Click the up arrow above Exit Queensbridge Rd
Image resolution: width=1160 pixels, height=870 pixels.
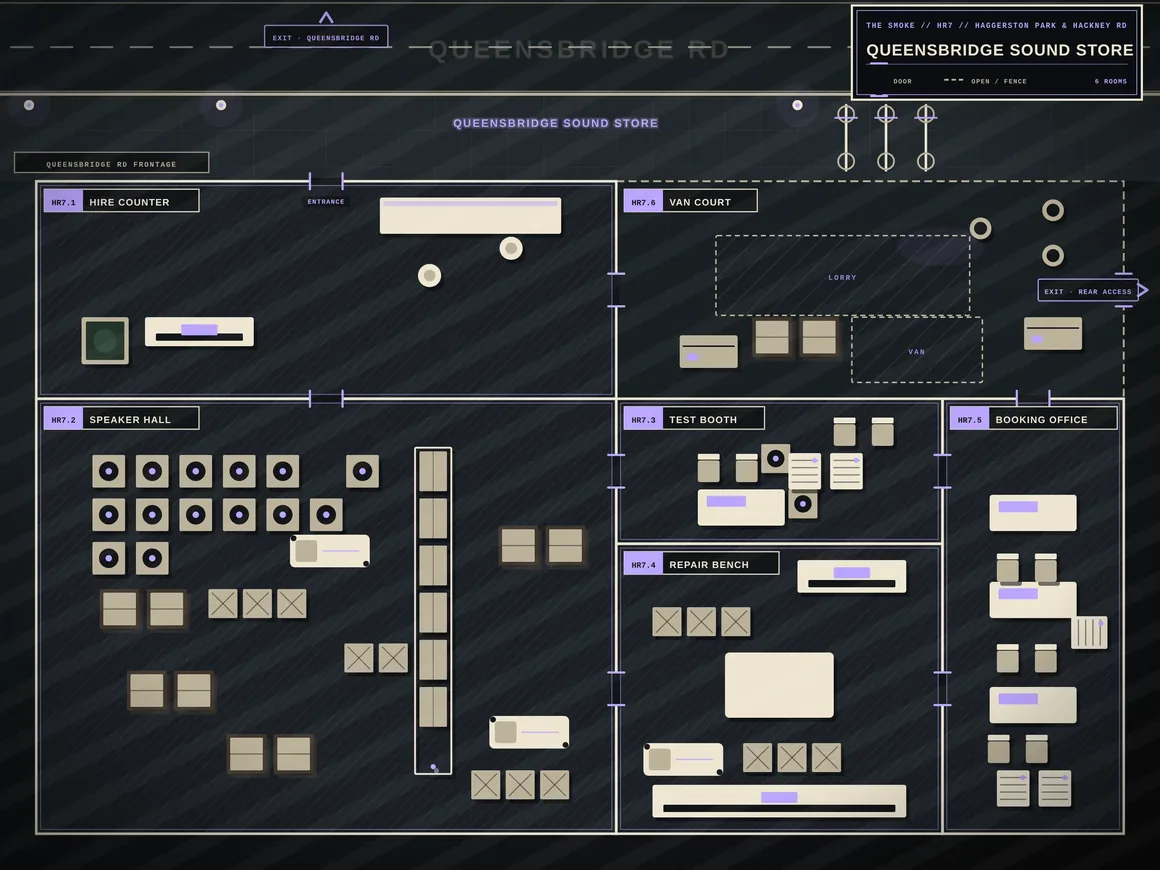[x=326, y=17]
